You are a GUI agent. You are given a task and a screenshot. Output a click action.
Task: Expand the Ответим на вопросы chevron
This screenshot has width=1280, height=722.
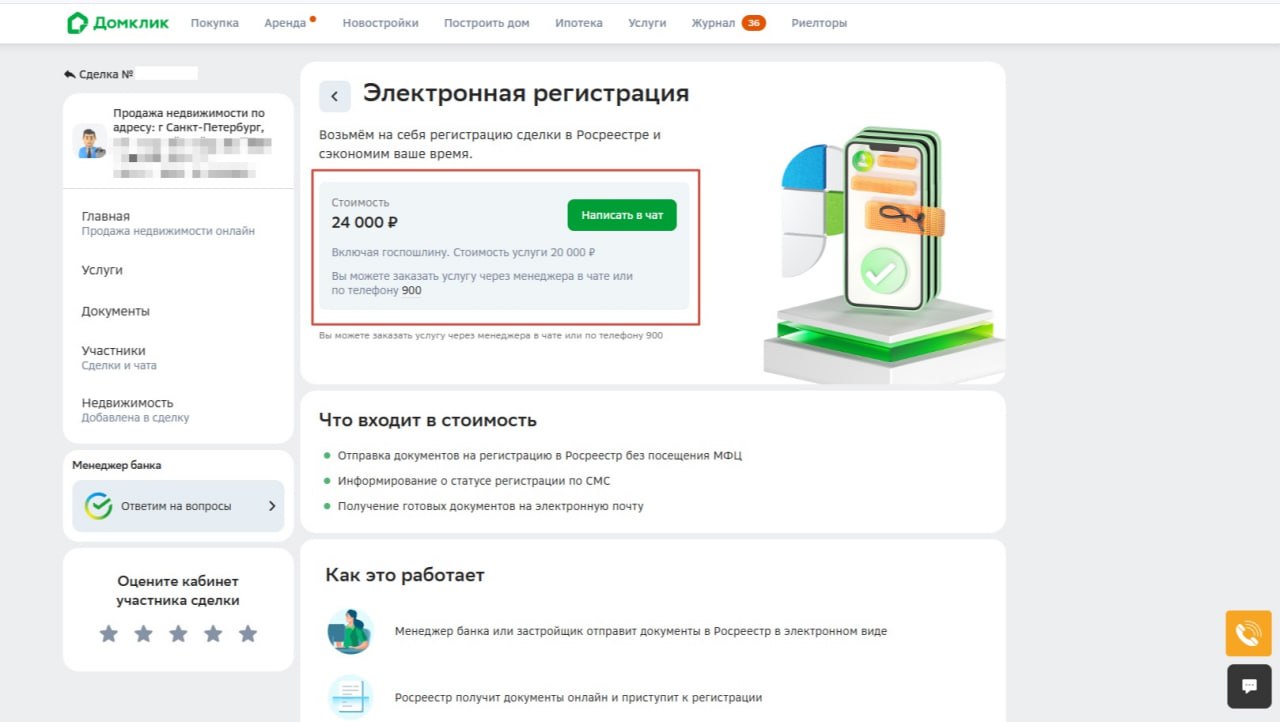tap(271, 506)
